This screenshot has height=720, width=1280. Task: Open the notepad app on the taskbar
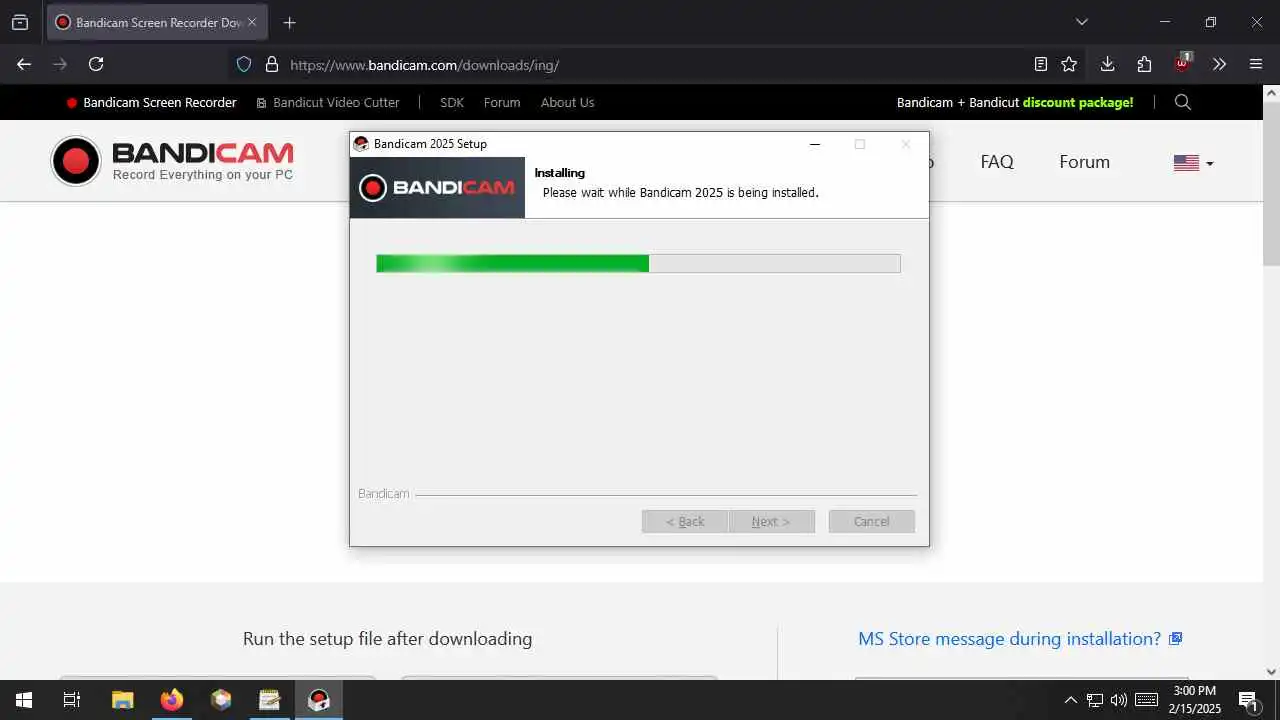270,700
